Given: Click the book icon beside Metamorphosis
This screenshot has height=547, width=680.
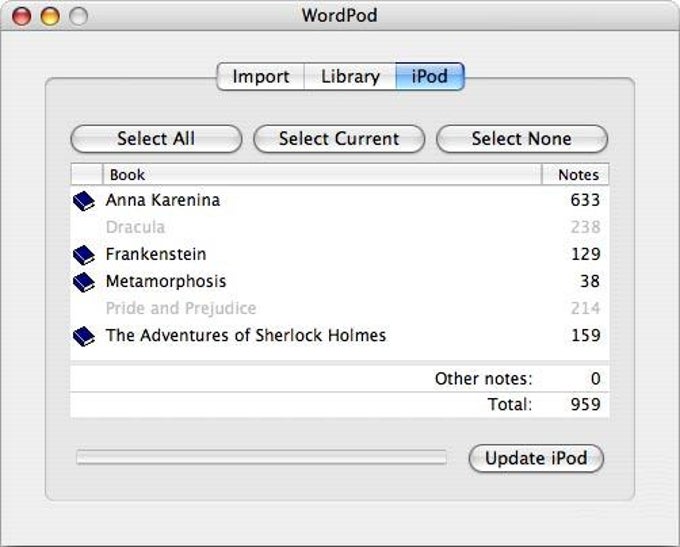Looking at the screenshot, I should click(x=84, y=282).
